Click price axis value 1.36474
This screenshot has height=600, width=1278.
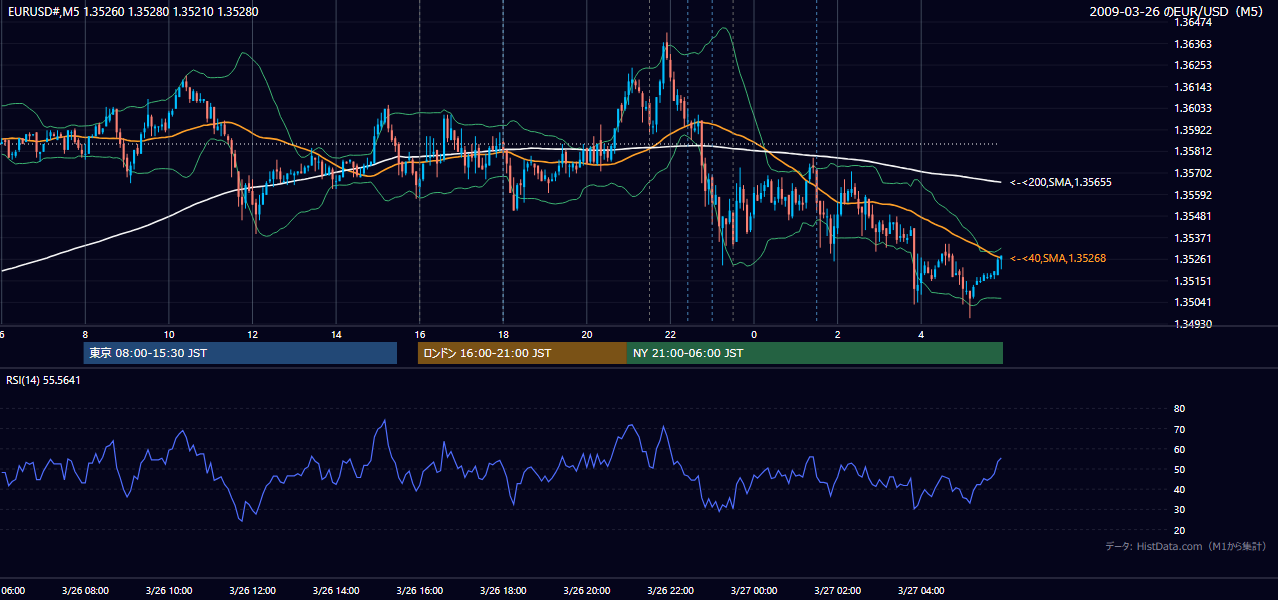1192,22
